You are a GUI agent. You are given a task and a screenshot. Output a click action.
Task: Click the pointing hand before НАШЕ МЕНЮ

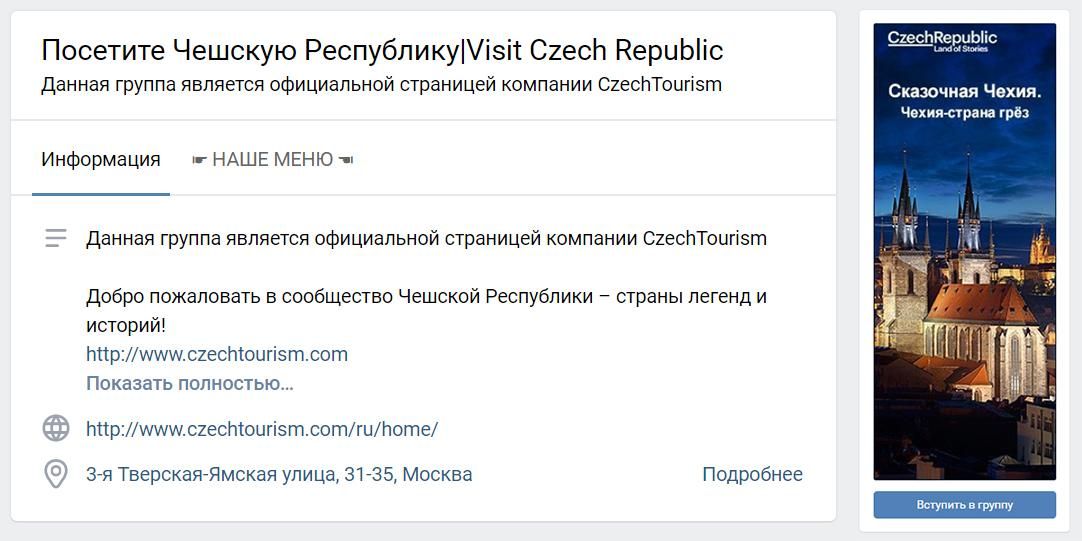coord(199,160)
